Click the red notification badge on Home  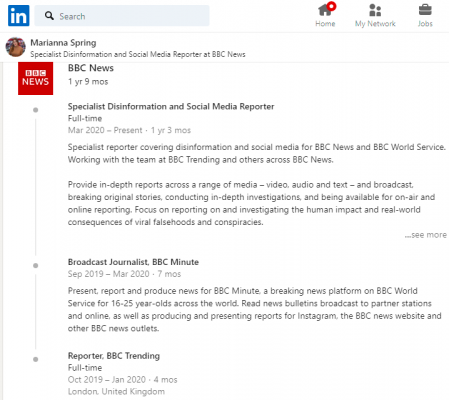click(331, 6)
